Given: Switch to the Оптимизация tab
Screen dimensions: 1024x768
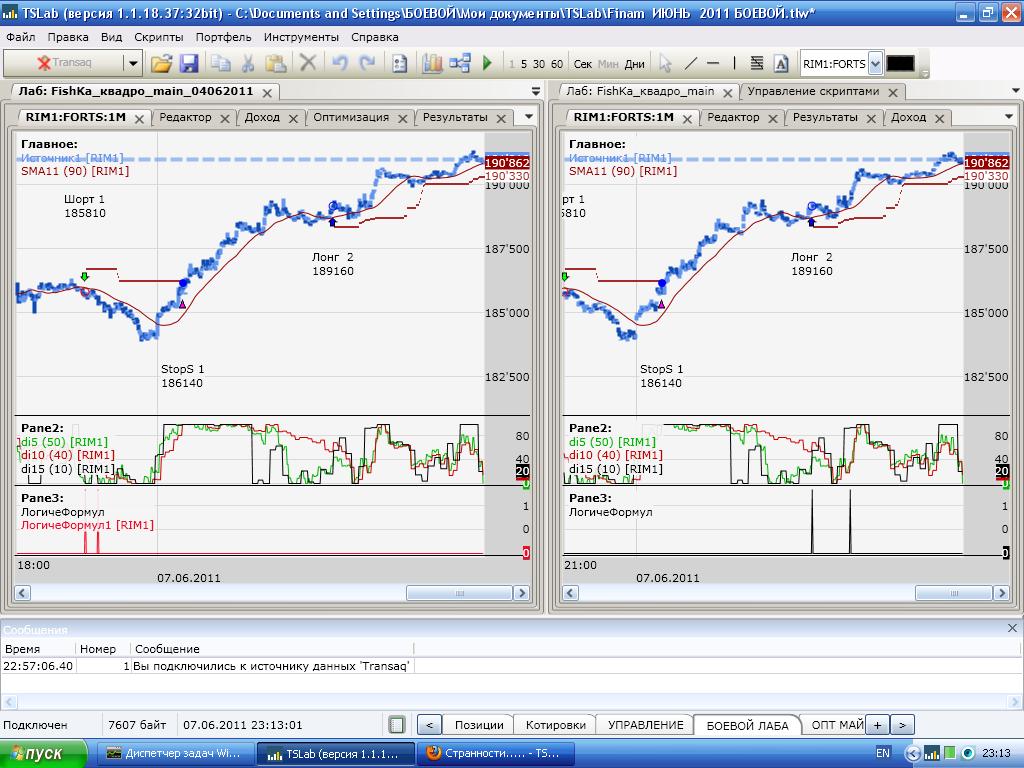Looking at the screenshot, I should coord(350,117).
